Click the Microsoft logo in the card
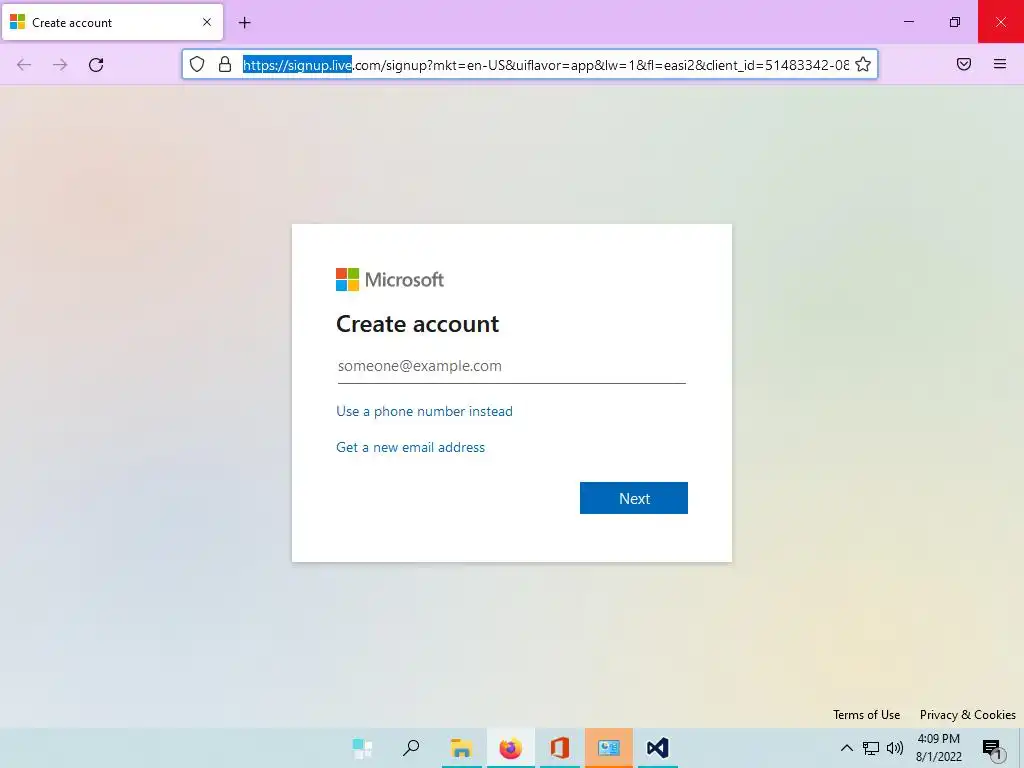1024x768 pixels. click(x=390, y=280)
